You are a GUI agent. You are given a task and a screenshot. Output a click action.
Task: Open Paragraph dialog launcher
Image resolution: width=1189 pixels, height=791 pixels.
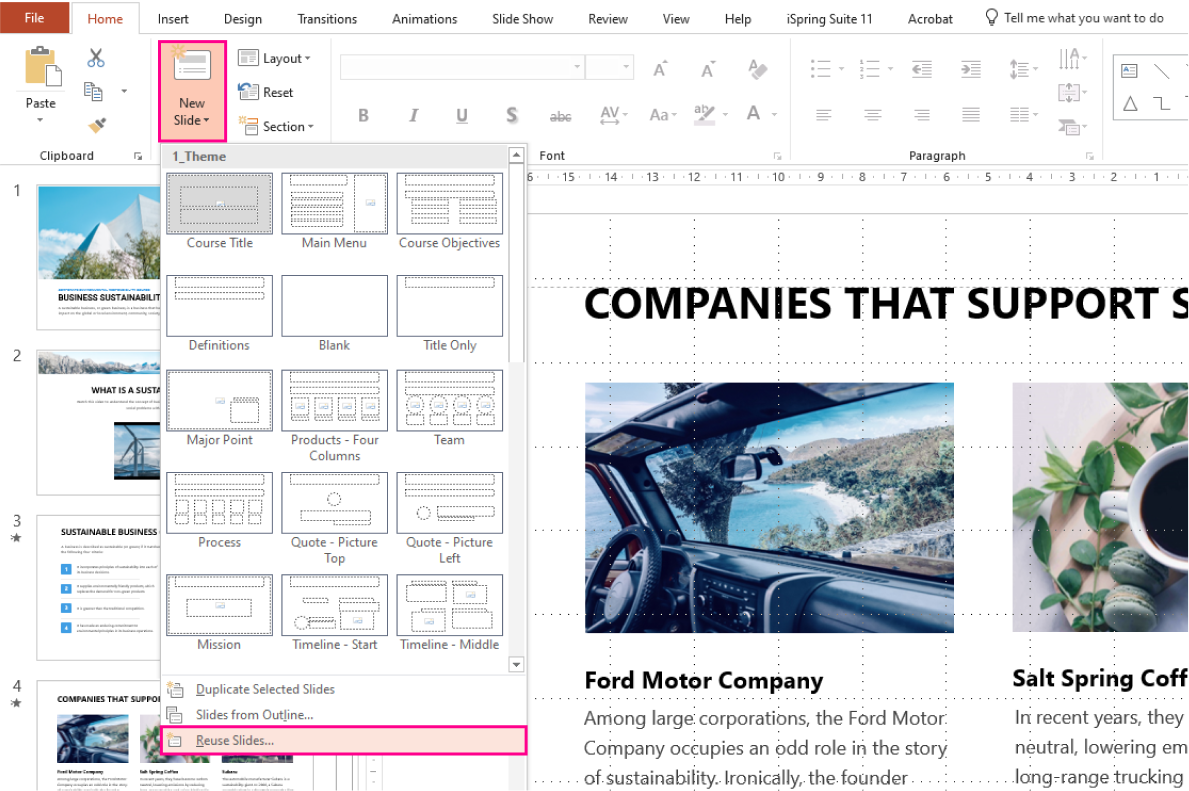pos(1090,156)
